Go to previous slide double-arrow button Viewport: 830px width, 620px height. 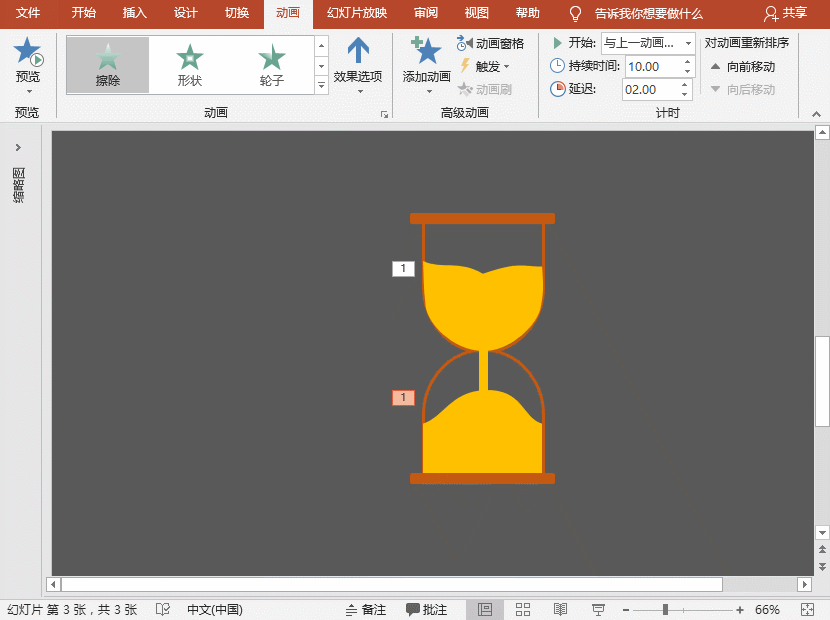pyautogui.click(x=822, y=549)
